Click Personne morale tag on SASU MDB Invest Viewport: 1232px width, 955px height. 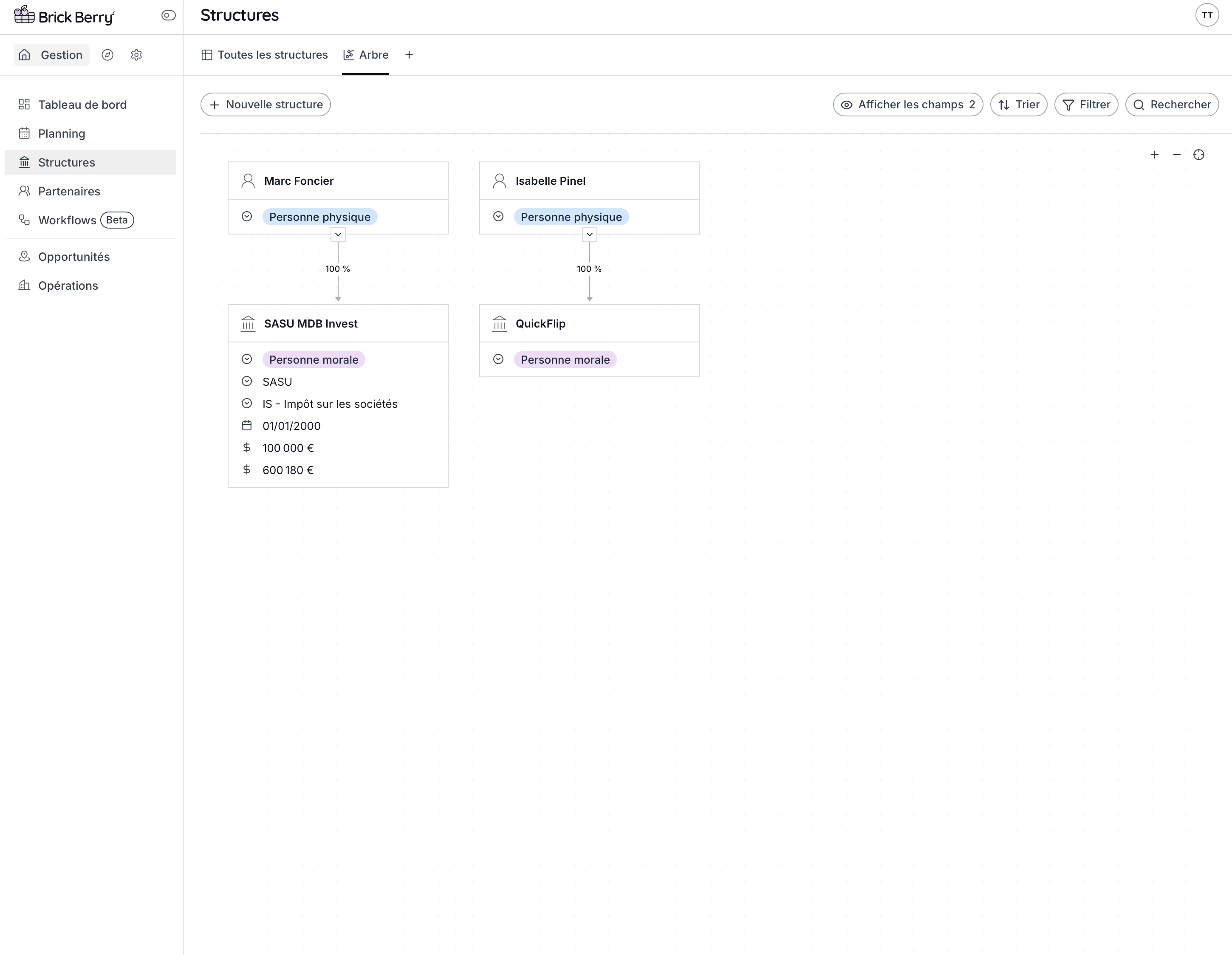tap(314, 359)
